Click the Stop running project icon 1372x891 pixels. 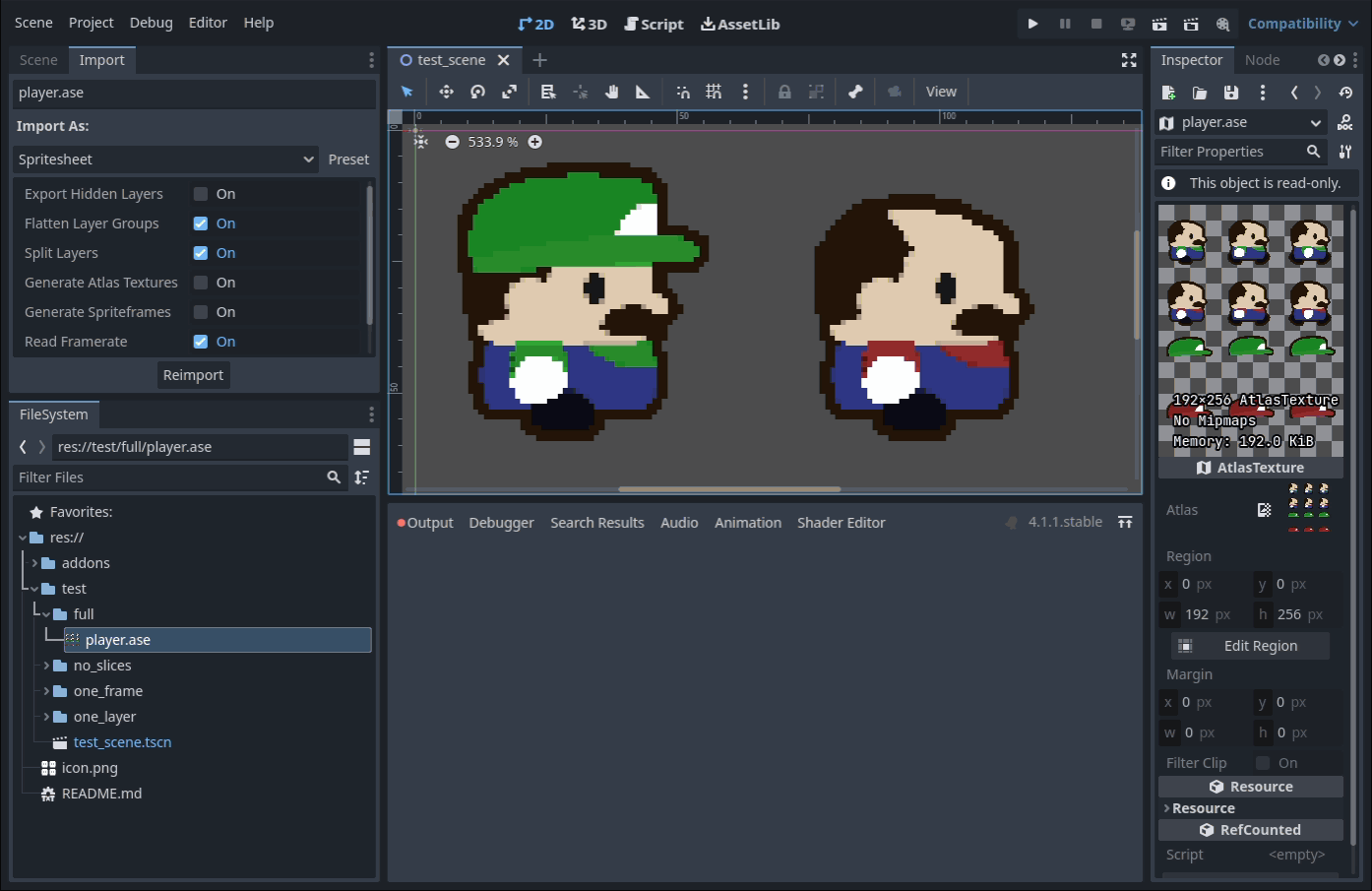(x=1096, y=24)
